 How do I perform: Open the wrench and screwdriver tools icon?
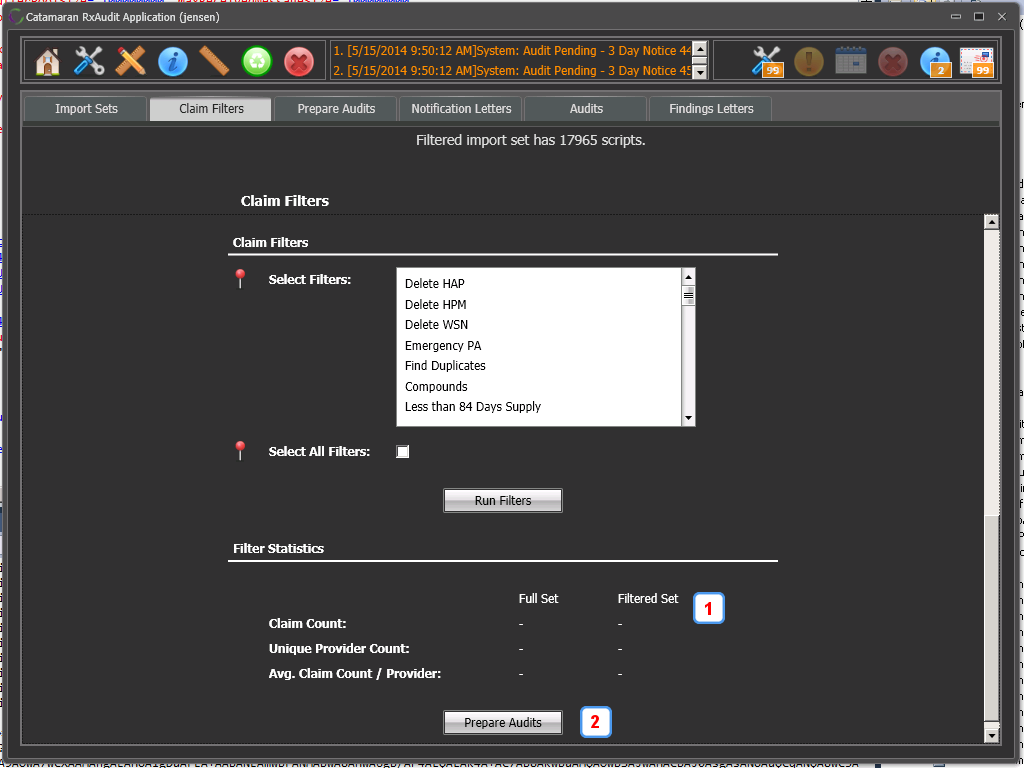pos(89,61)
